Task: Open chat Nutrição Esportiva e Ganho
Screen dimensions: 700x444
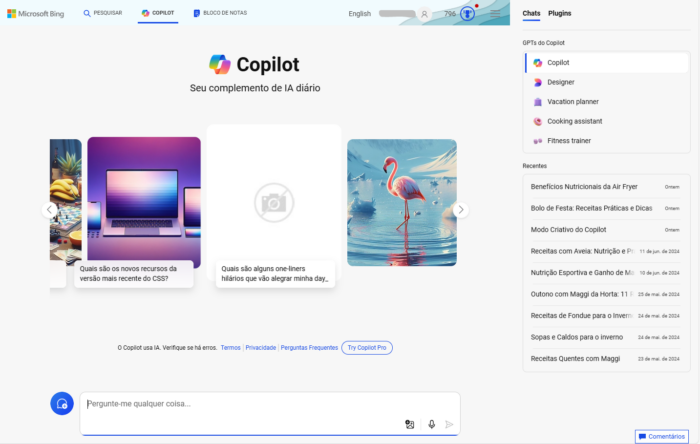Action: click(605, 272)
